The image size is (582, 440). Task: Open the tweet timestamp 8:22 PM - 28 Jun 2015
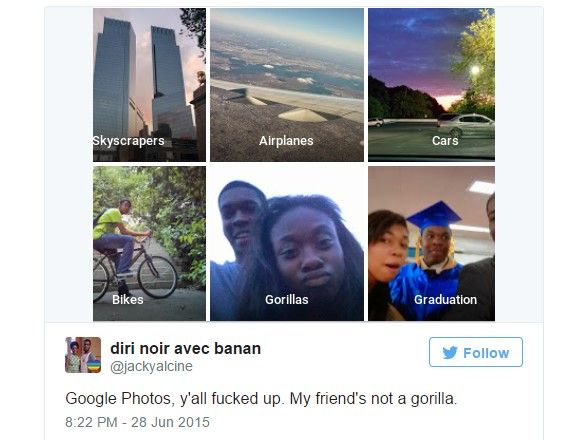(x=137, y=422)
